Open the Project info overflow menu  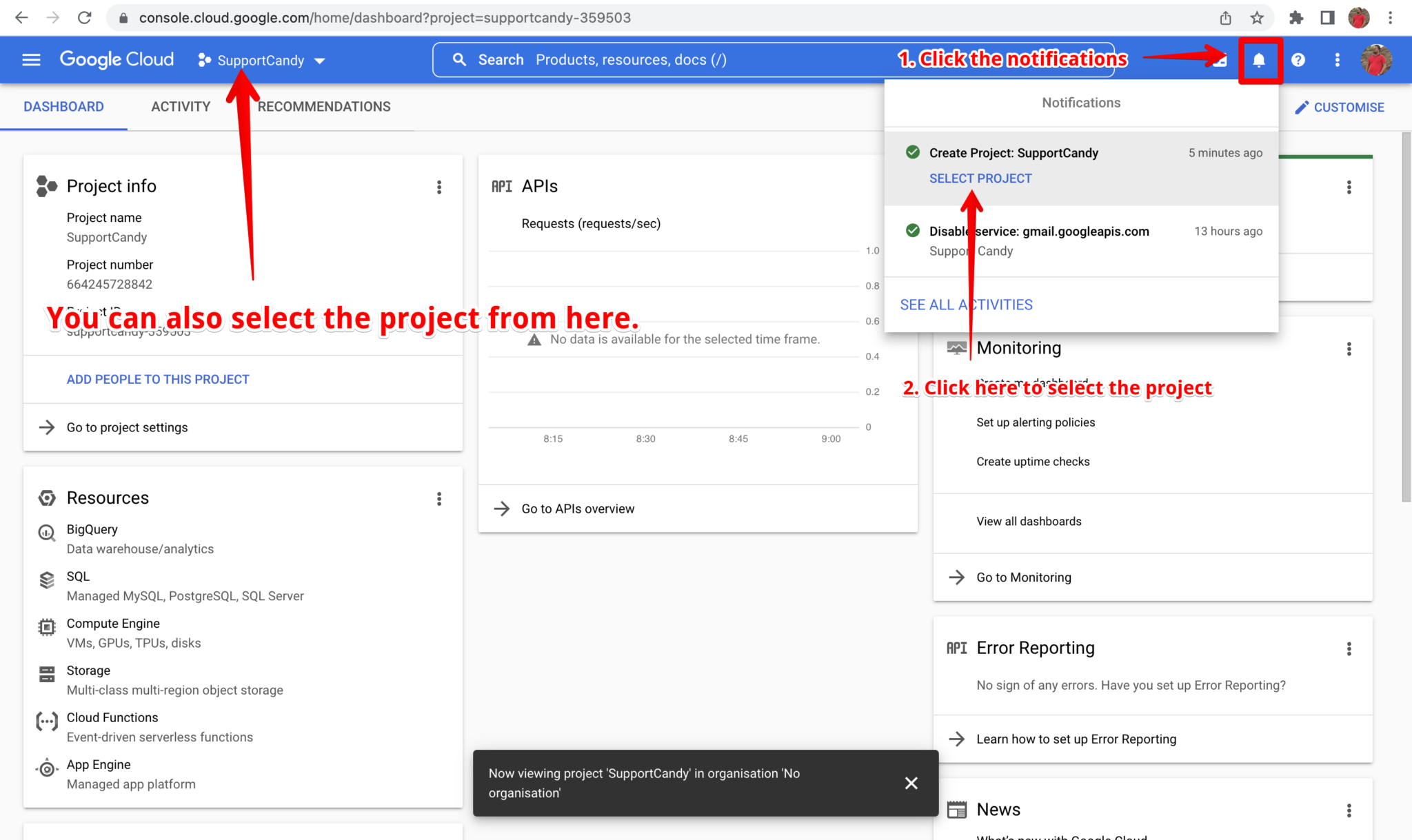coord(439,187)
